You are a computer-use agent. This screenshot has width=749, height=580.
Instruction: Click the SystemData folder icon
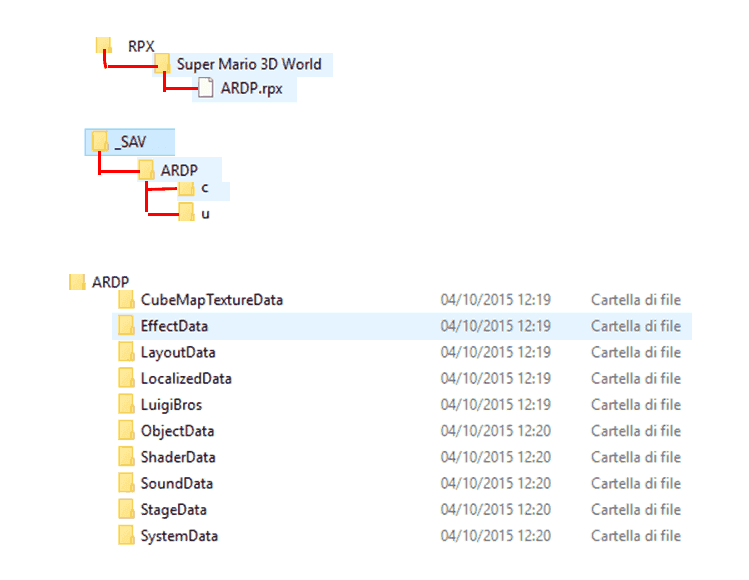(x=126, y=536)
